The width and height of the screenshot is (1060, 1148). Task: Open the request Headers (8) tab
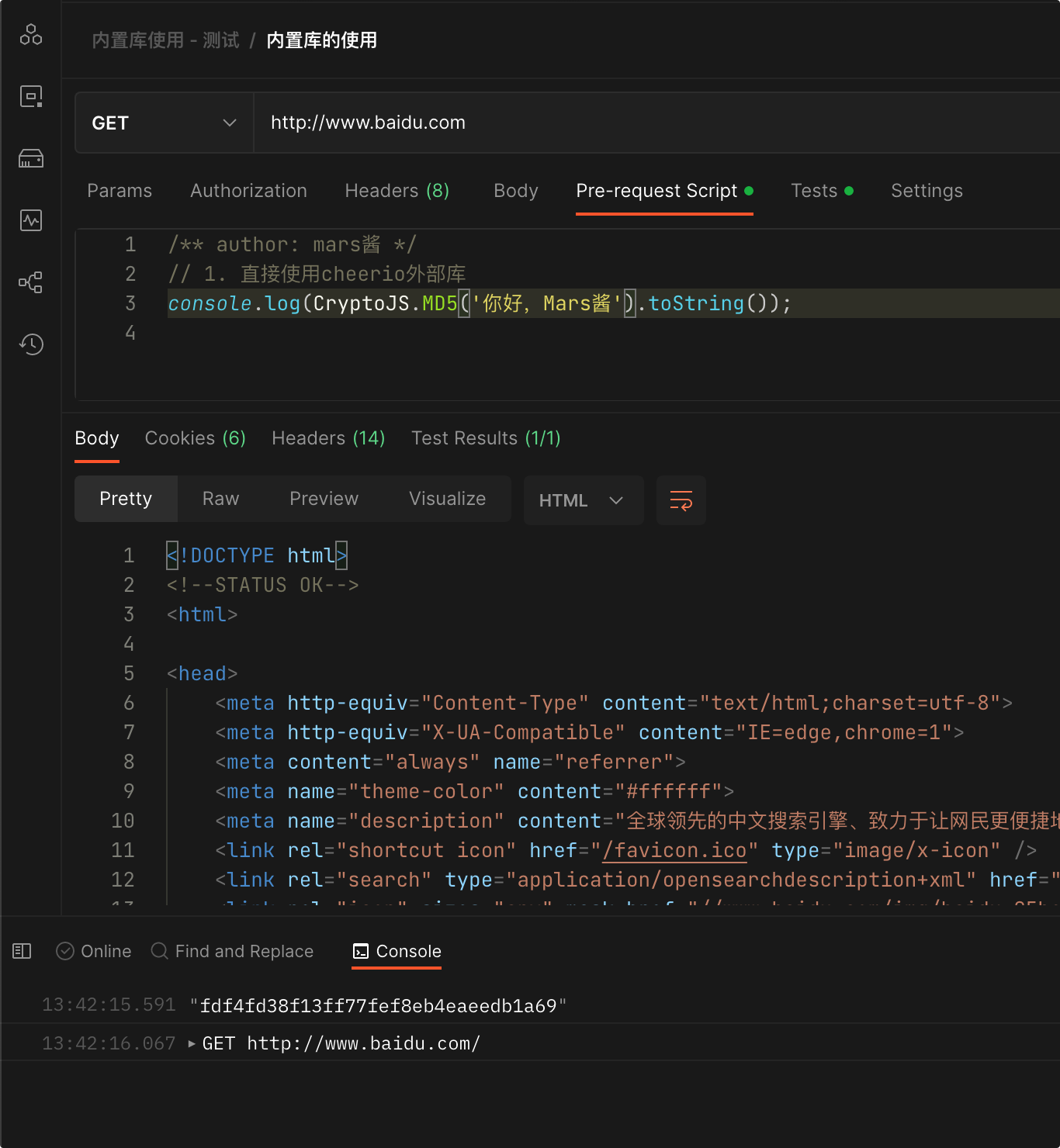coord(397,191)
